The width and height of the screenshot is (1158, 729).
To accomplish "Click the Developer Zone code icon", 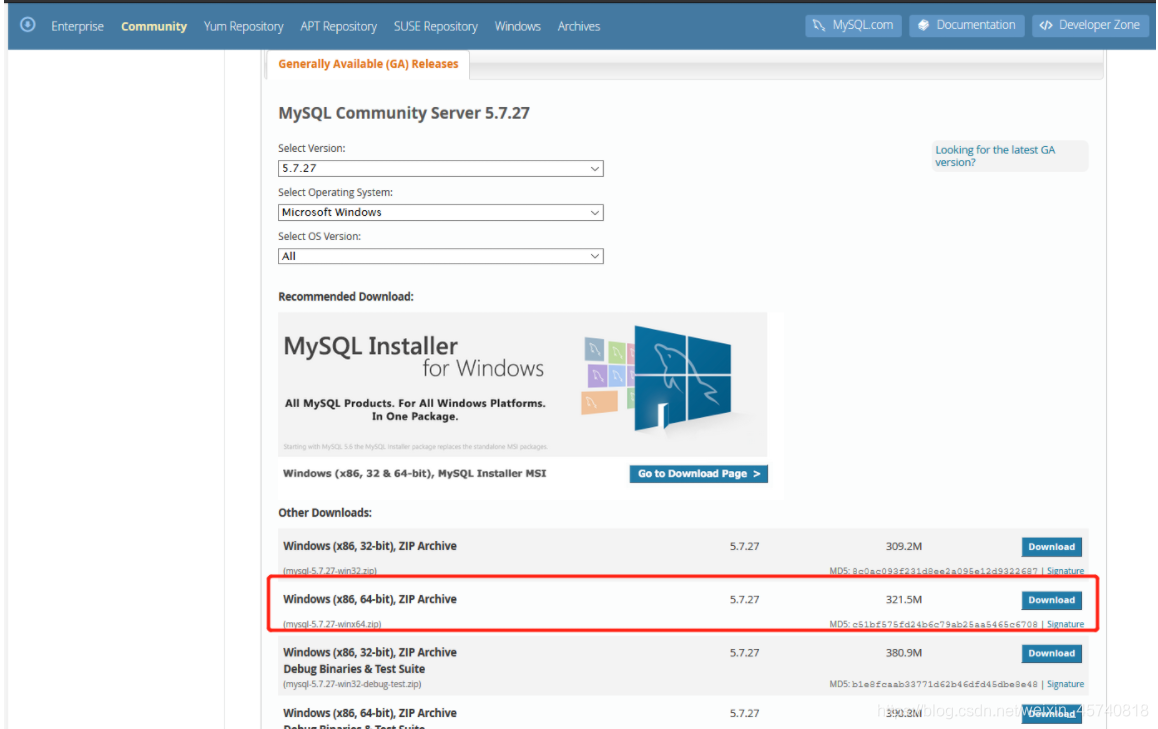I will click(1046, 25).
